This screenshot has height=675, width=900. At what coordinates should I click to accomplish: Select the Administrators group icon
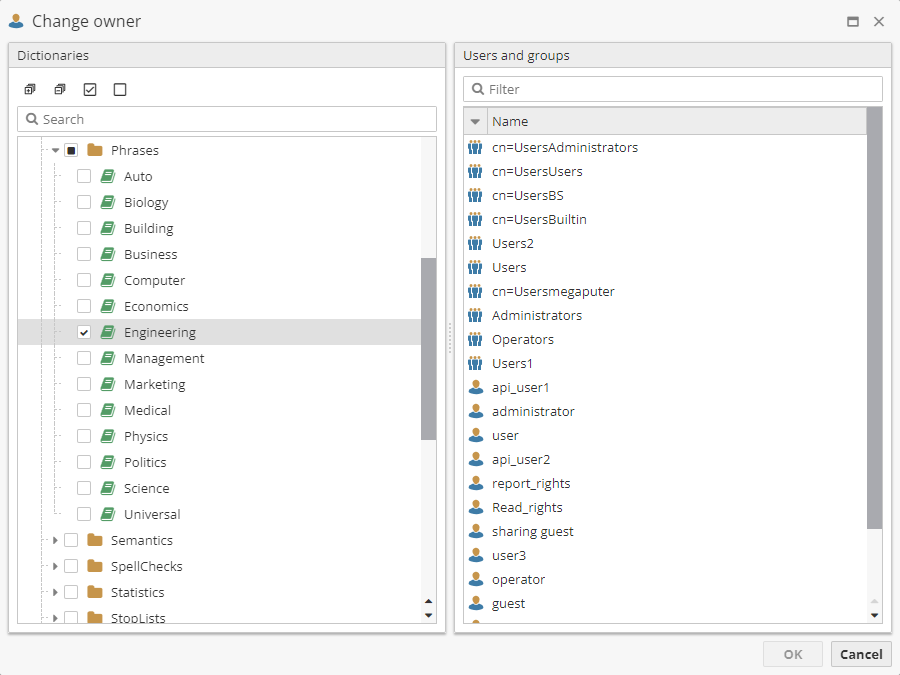pyautogui.click(x=475, y=316)
